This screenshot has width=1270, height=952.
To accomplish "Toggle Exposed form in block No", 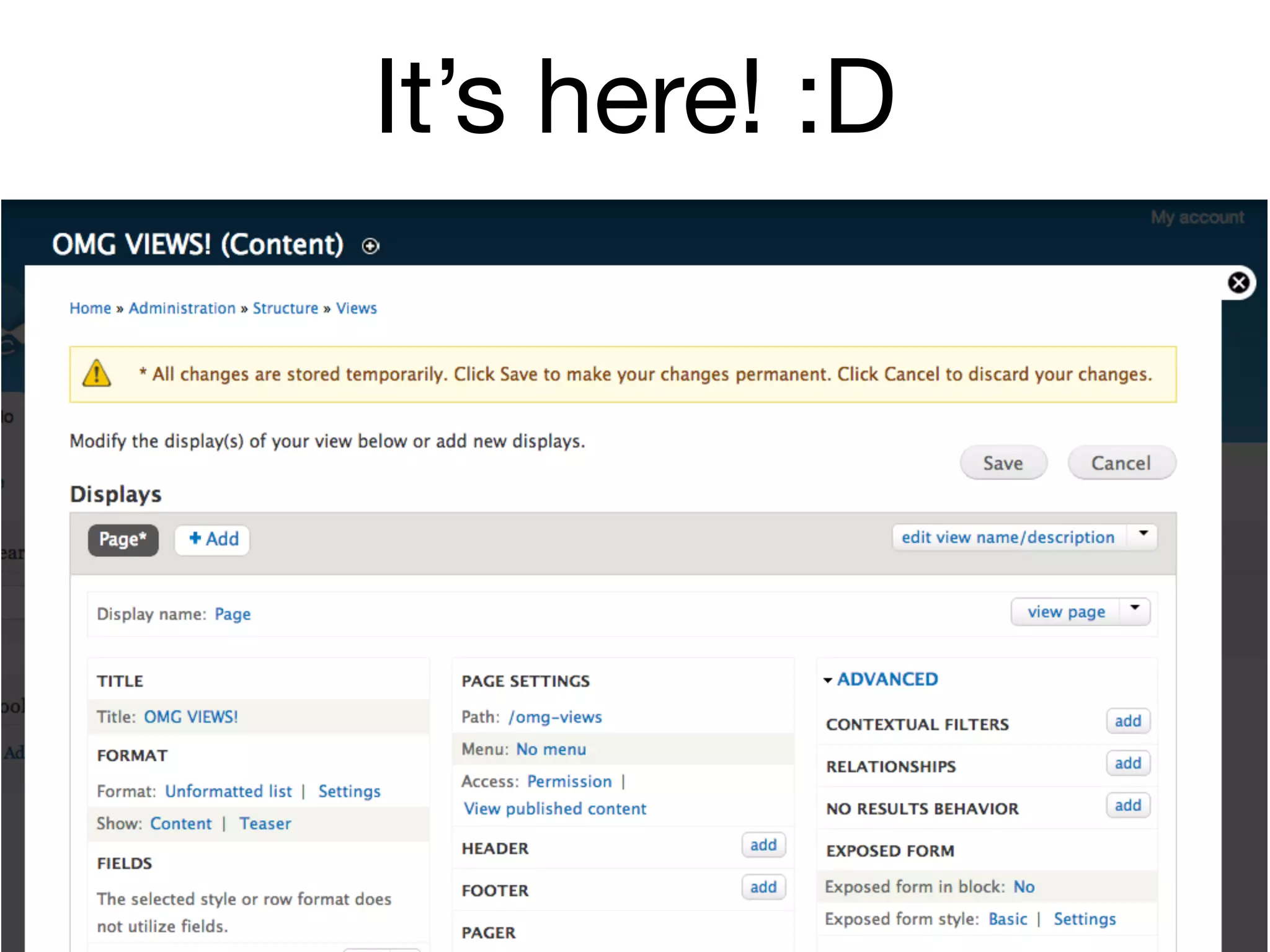I will point(1024,887).
